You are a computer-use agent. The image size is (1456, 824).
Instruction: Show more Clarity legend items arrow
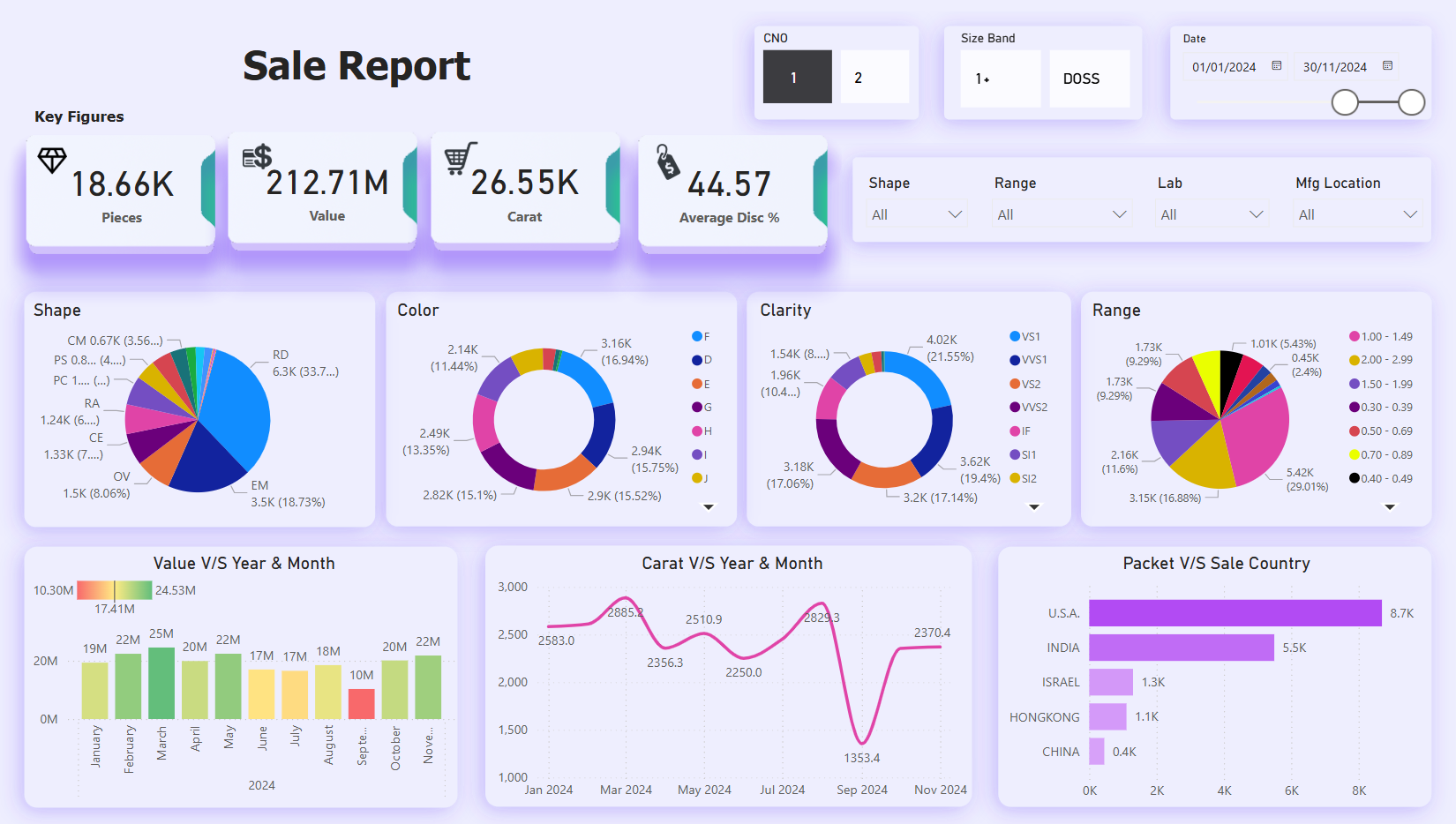(x=1034, y=507)
